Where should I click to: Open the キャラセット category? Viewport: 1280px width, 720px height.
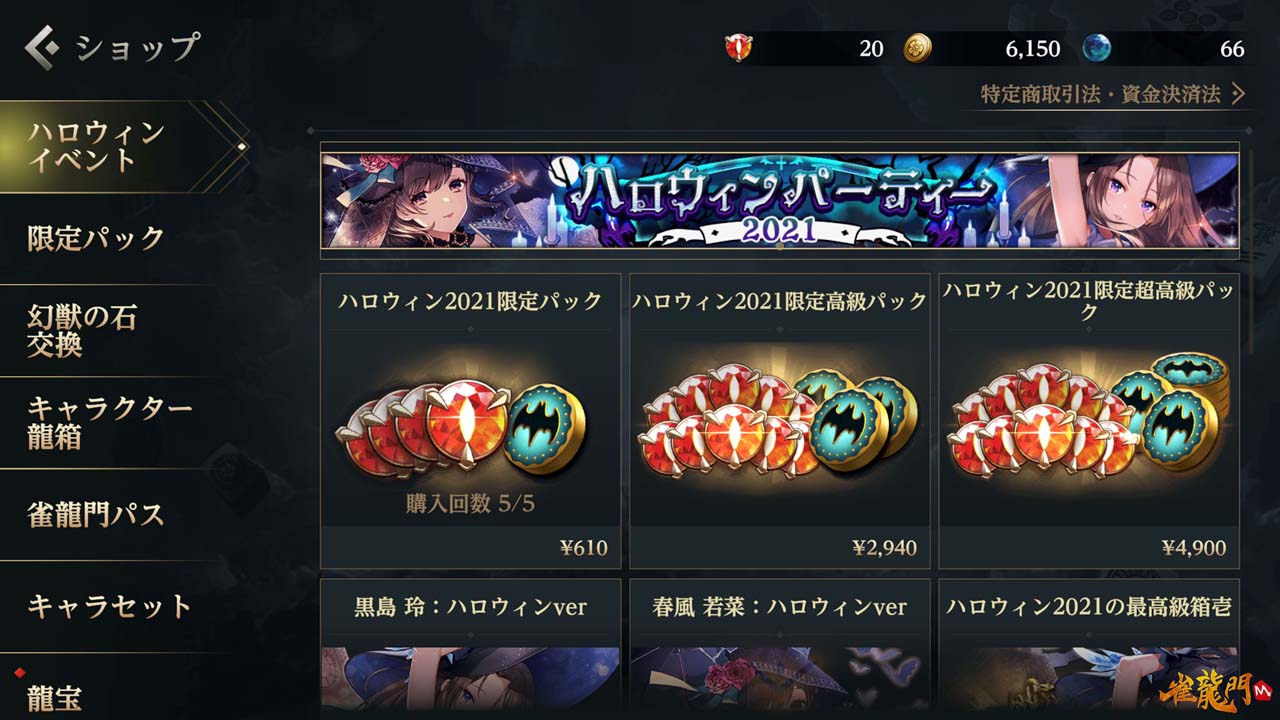(x=108, y=606)
